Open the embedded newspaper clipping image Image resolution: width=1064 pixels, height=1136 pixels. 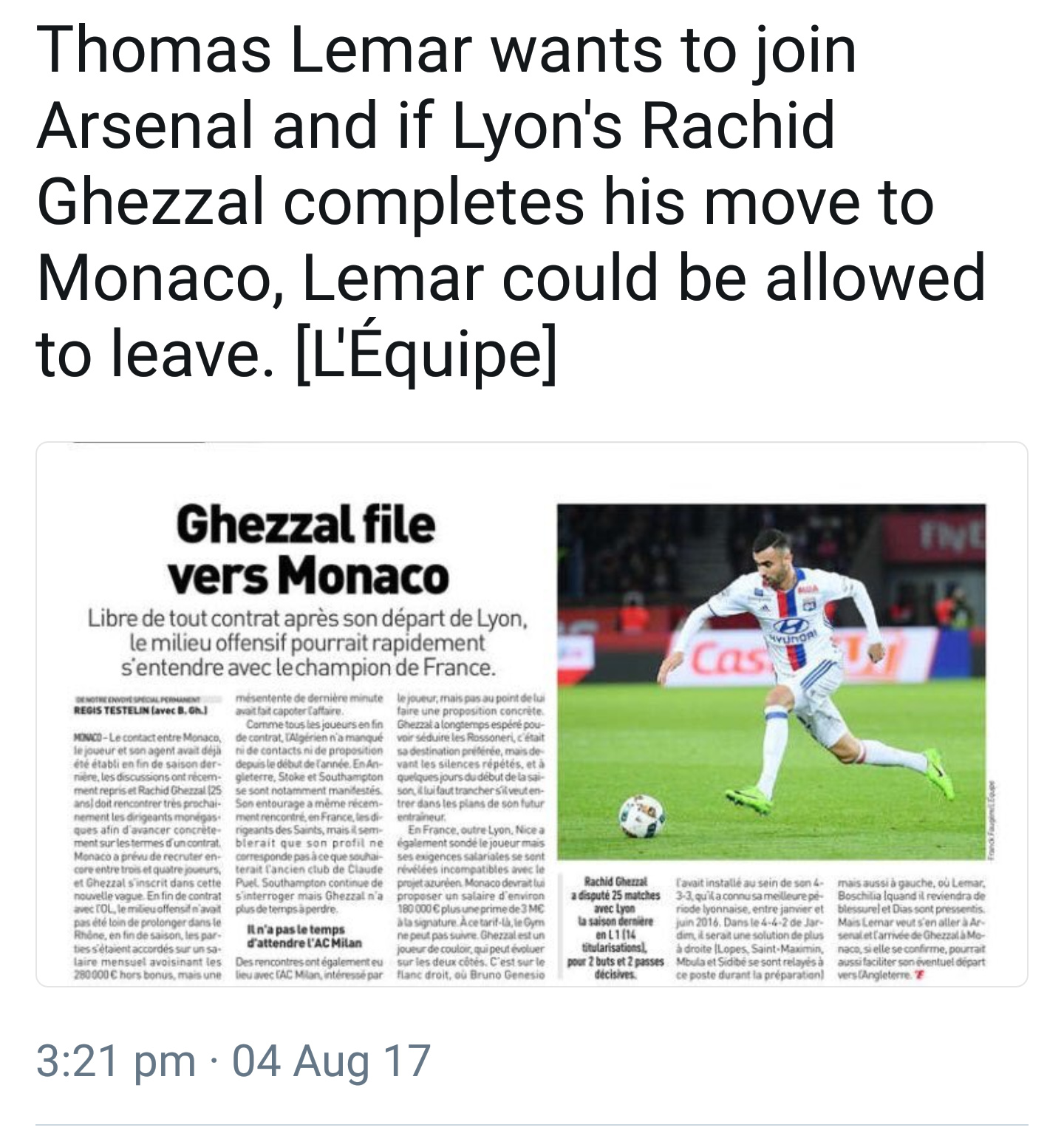click(531, 714)
